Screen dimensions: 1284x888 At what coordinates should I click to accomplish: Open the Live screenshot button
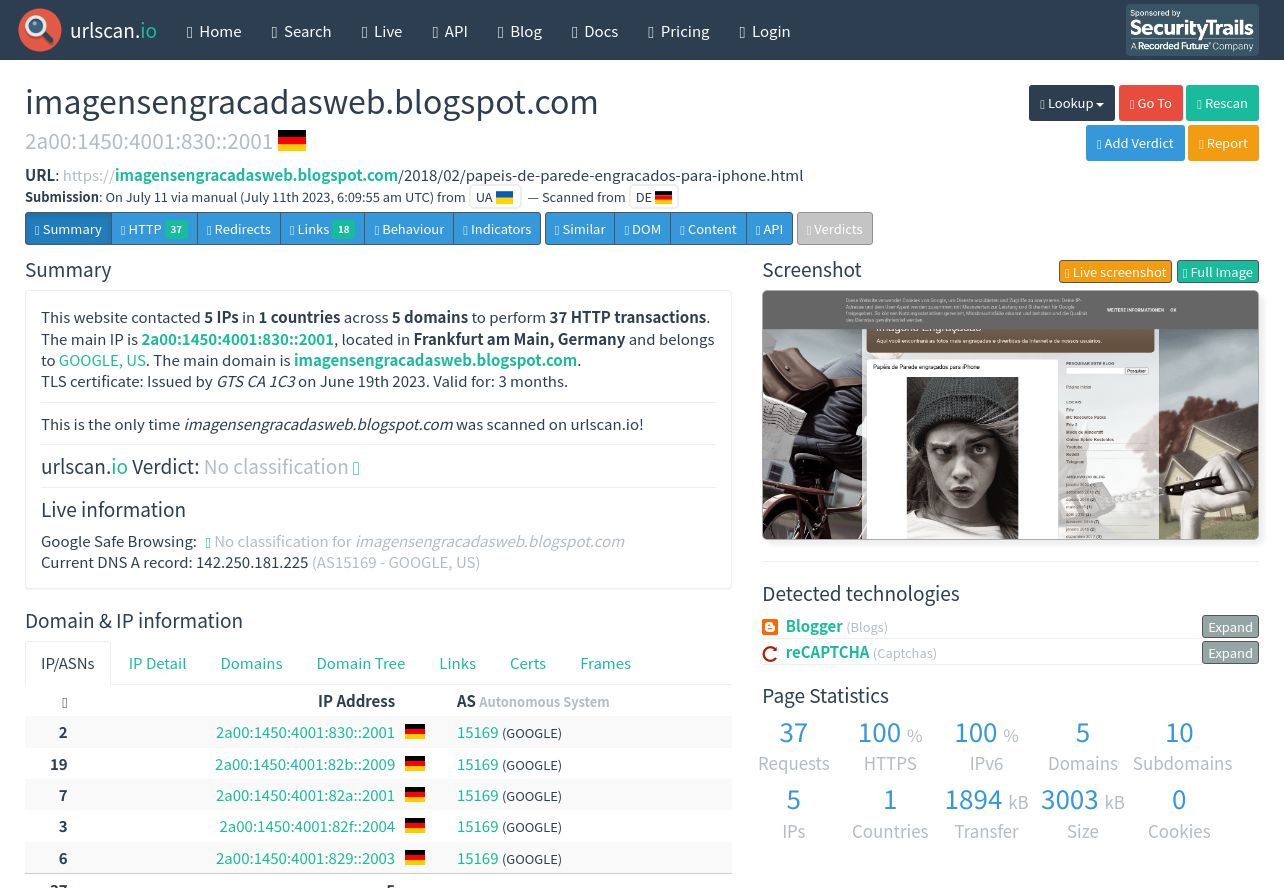1115,272
